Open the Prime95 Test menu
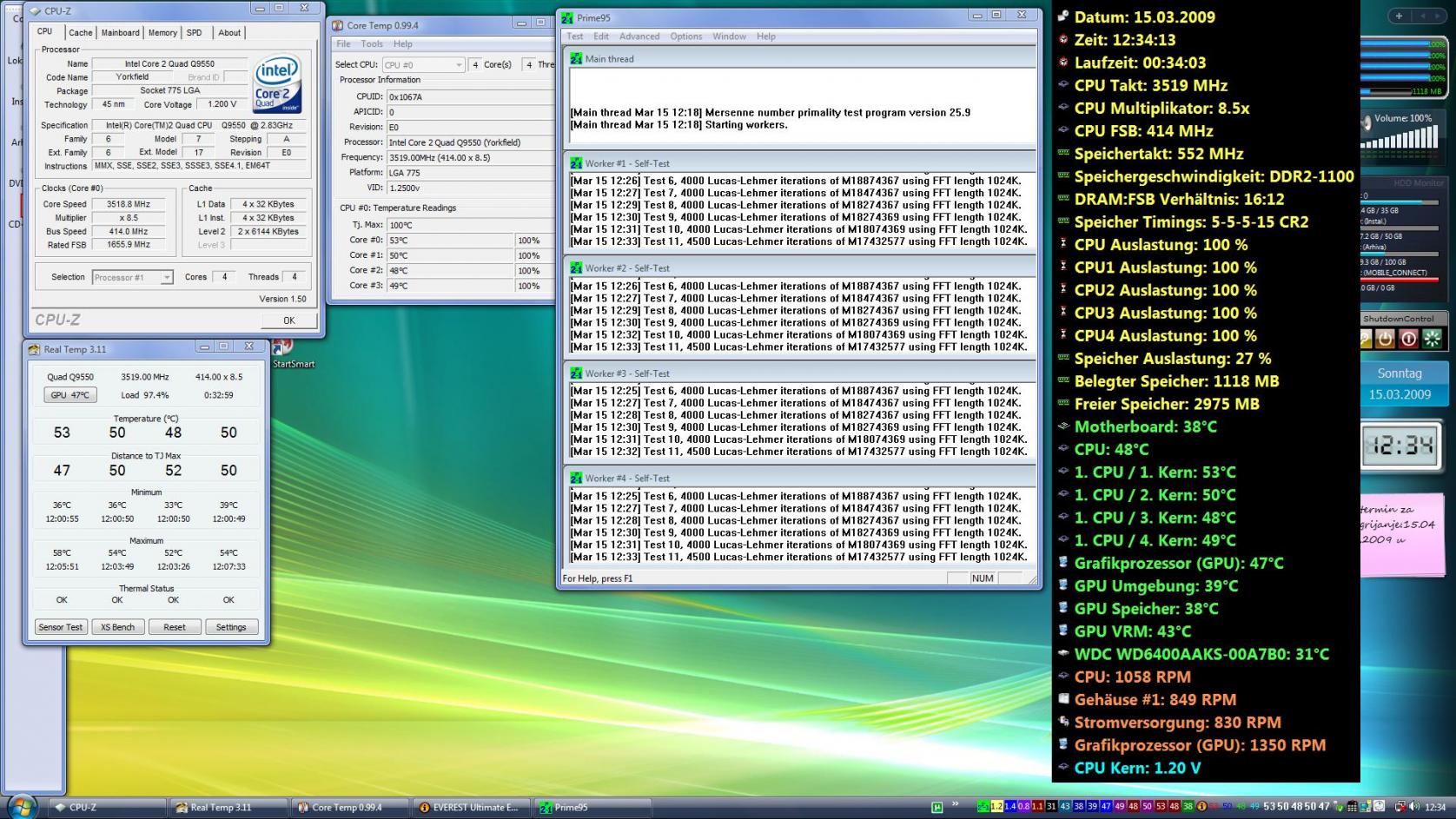Image resolution: width=1456 pixels, height=819 pixels. (575, 36)
